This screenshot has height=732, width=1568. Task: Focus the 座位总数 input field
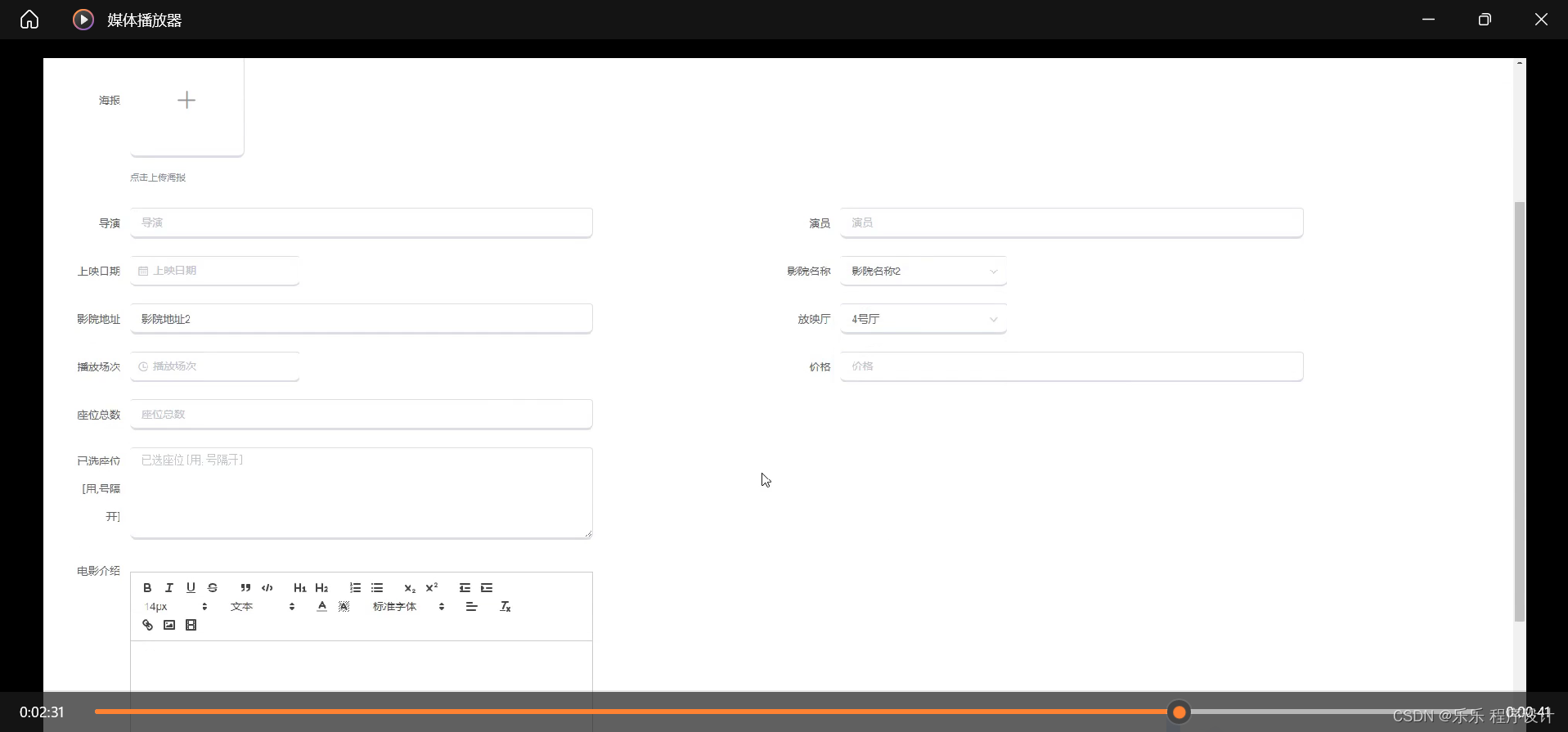362,415
